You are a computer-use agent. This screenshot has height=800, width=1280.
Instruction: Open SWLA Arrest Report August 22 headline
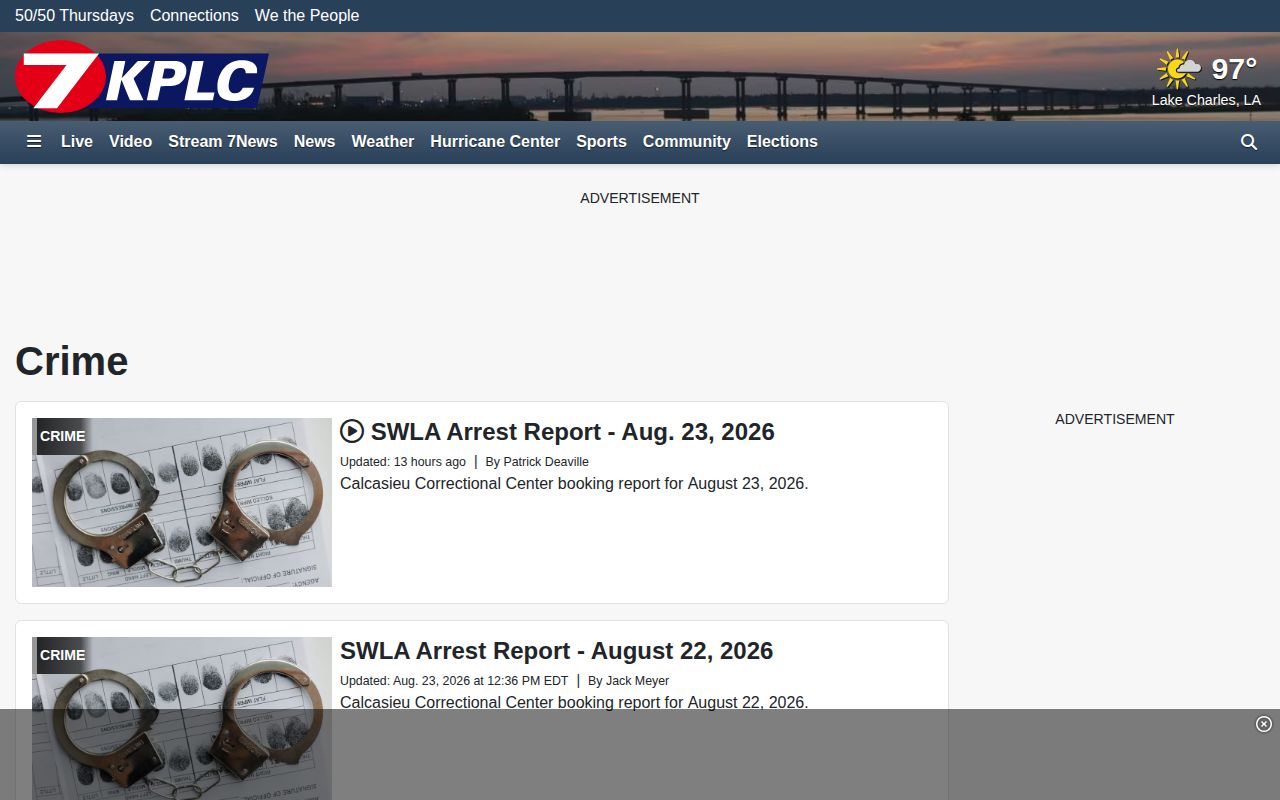point(556,651)
